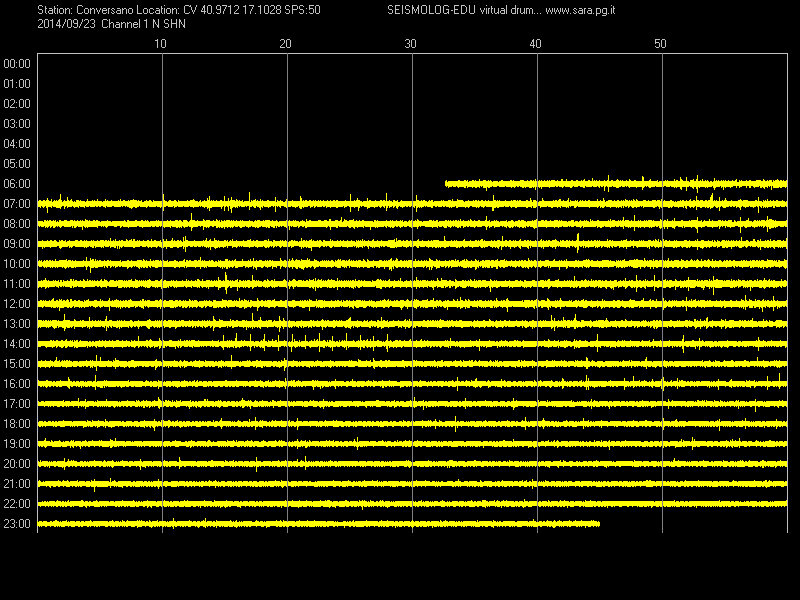Click the Channel 1 N SHN text
This screenshot has height=600, width=800.
[143, 24]
